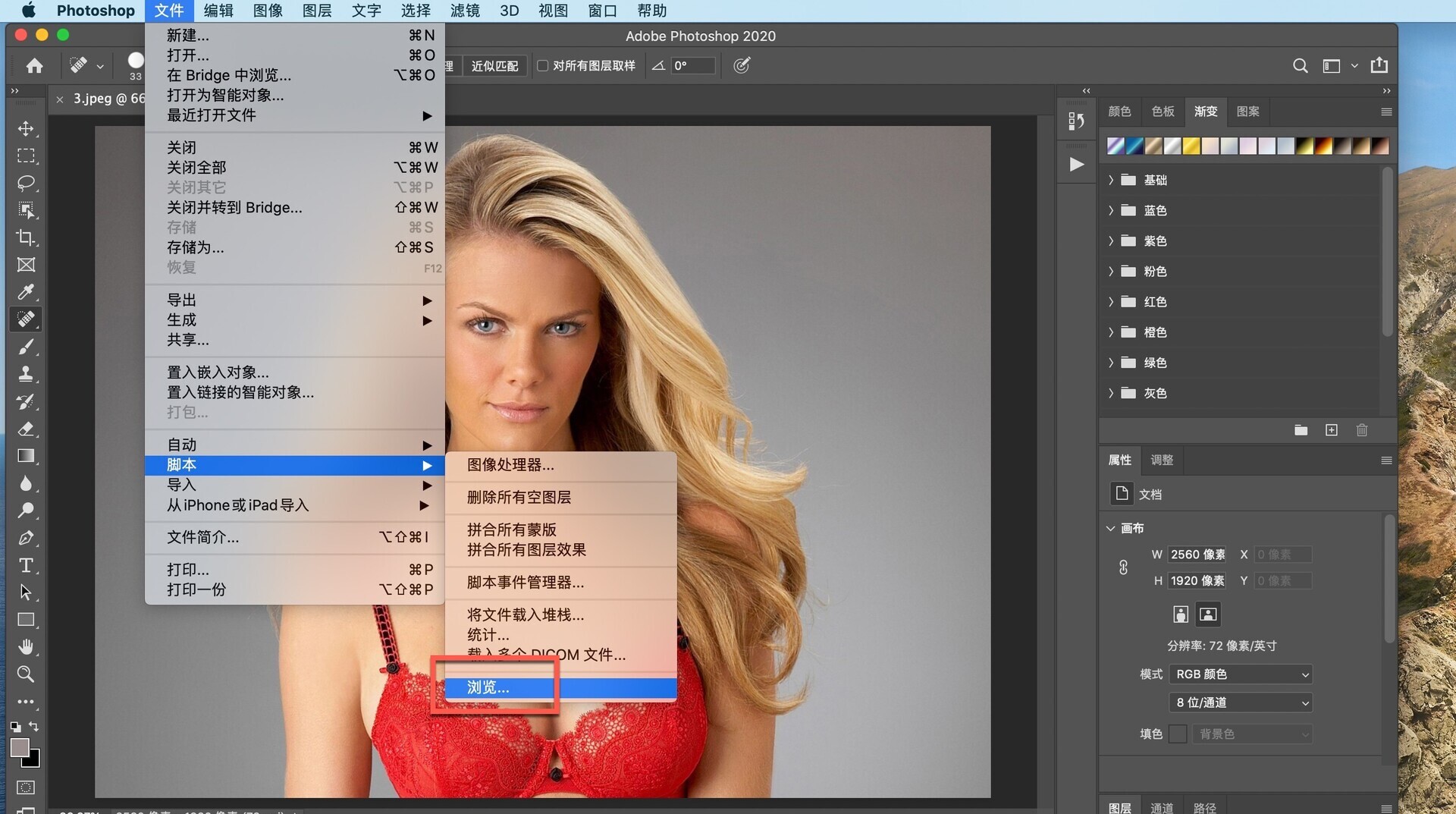Select the Dodge tool

26,511
